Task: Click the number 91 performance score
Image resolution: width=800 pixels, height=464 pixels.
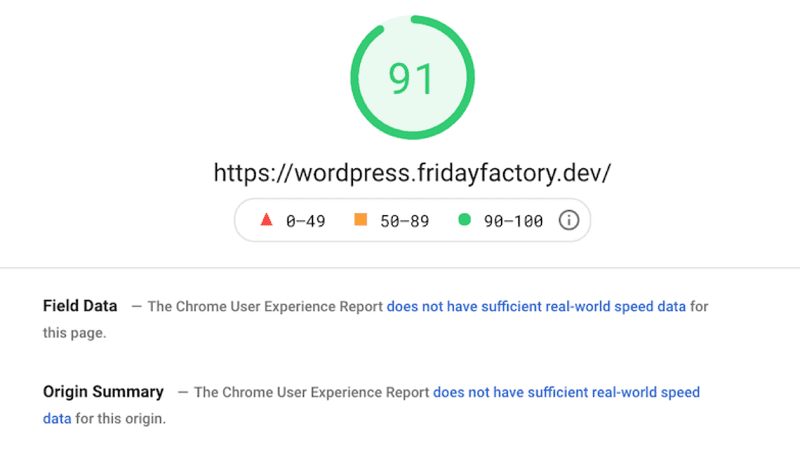Action: point(412,80)
